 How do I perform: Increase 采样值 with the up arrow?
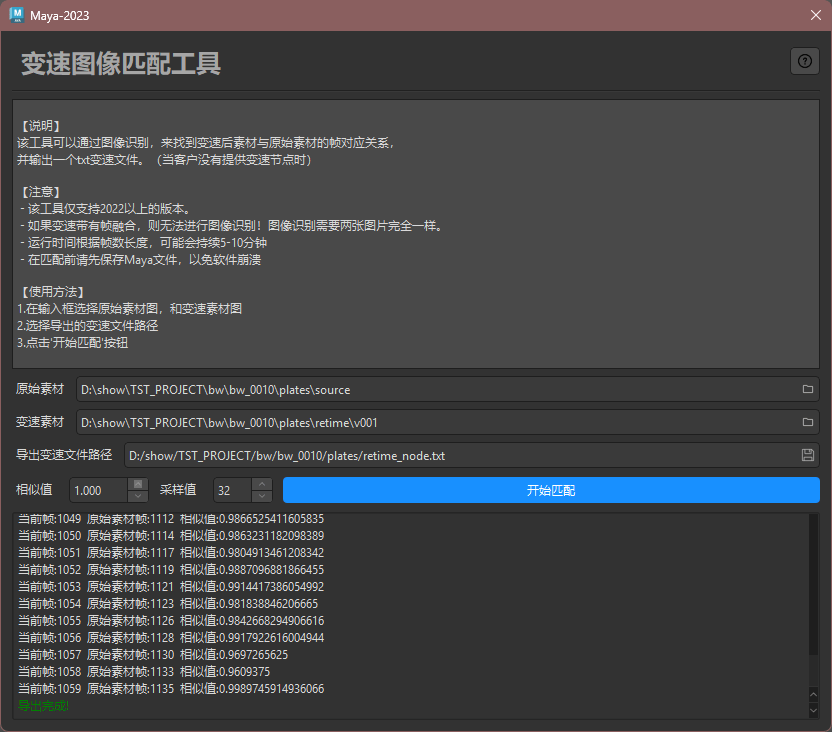pyautogui.click(x=262, y=484)
